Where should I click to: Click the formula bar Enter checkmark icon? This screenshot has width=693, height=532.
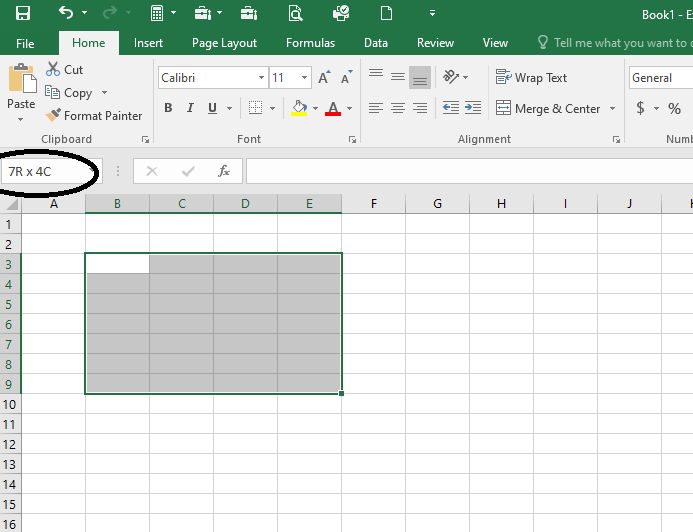(x=188, y=171)
